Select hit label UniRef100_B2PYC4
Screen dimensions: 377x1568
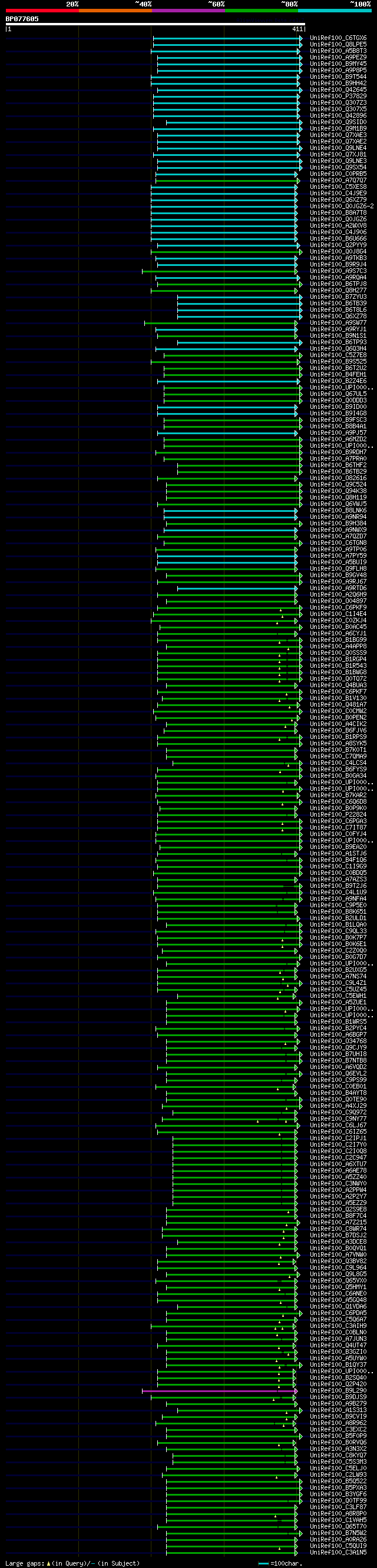[x=338, y=1028]
